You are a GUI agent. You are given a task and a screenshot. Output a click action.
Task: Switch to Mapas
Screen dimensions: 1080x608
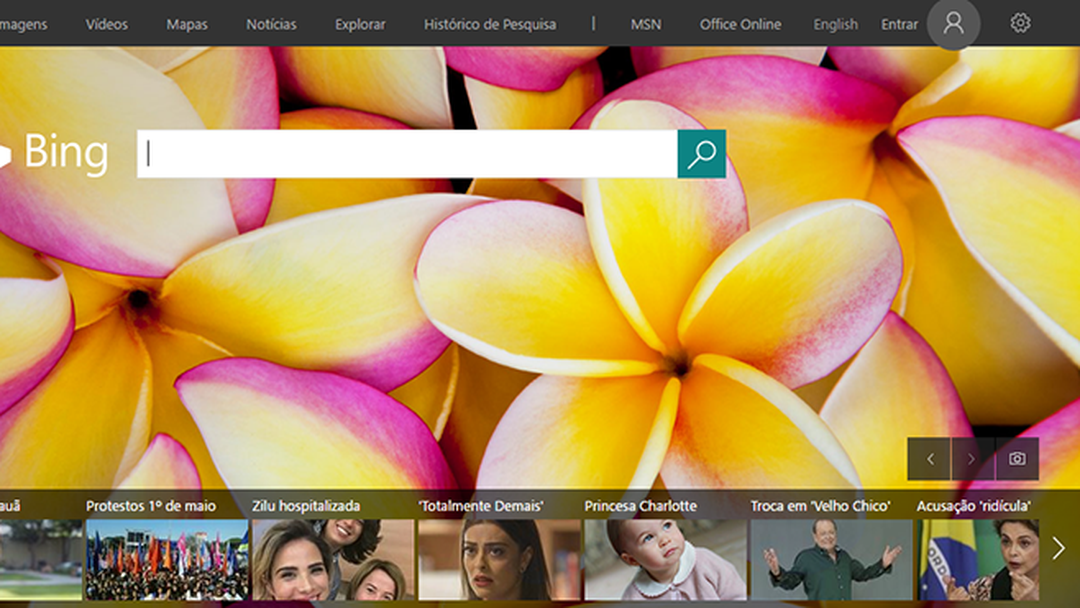point(190,24)
